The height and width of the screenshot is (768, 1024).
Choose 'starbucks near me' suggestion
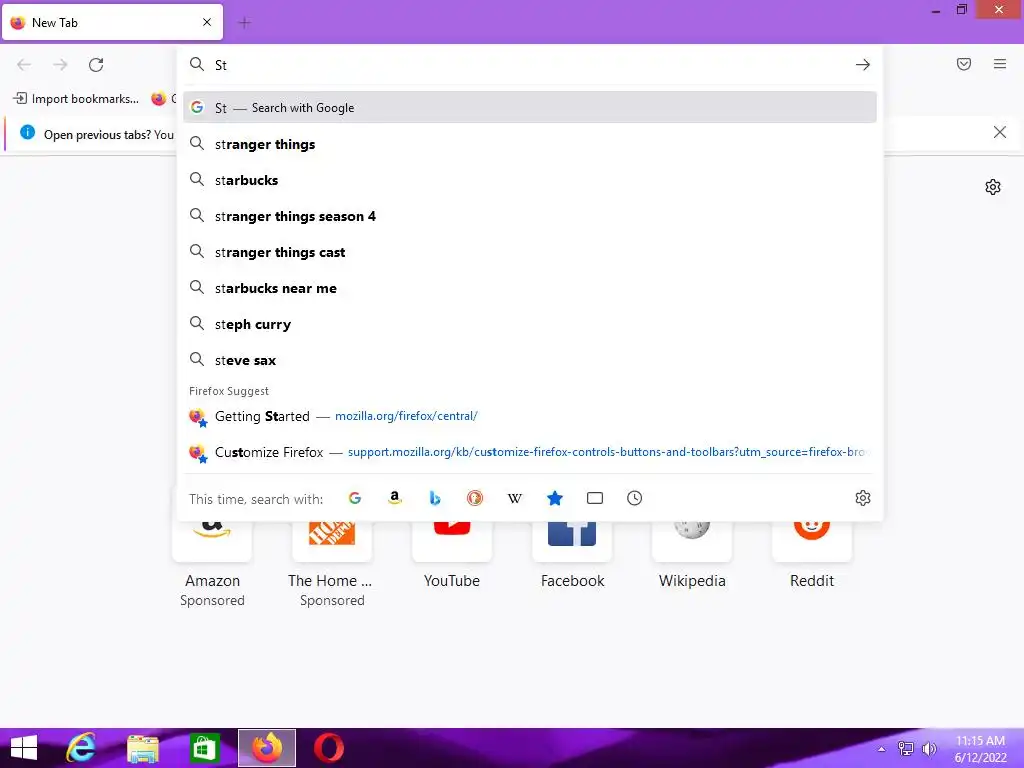530,288
